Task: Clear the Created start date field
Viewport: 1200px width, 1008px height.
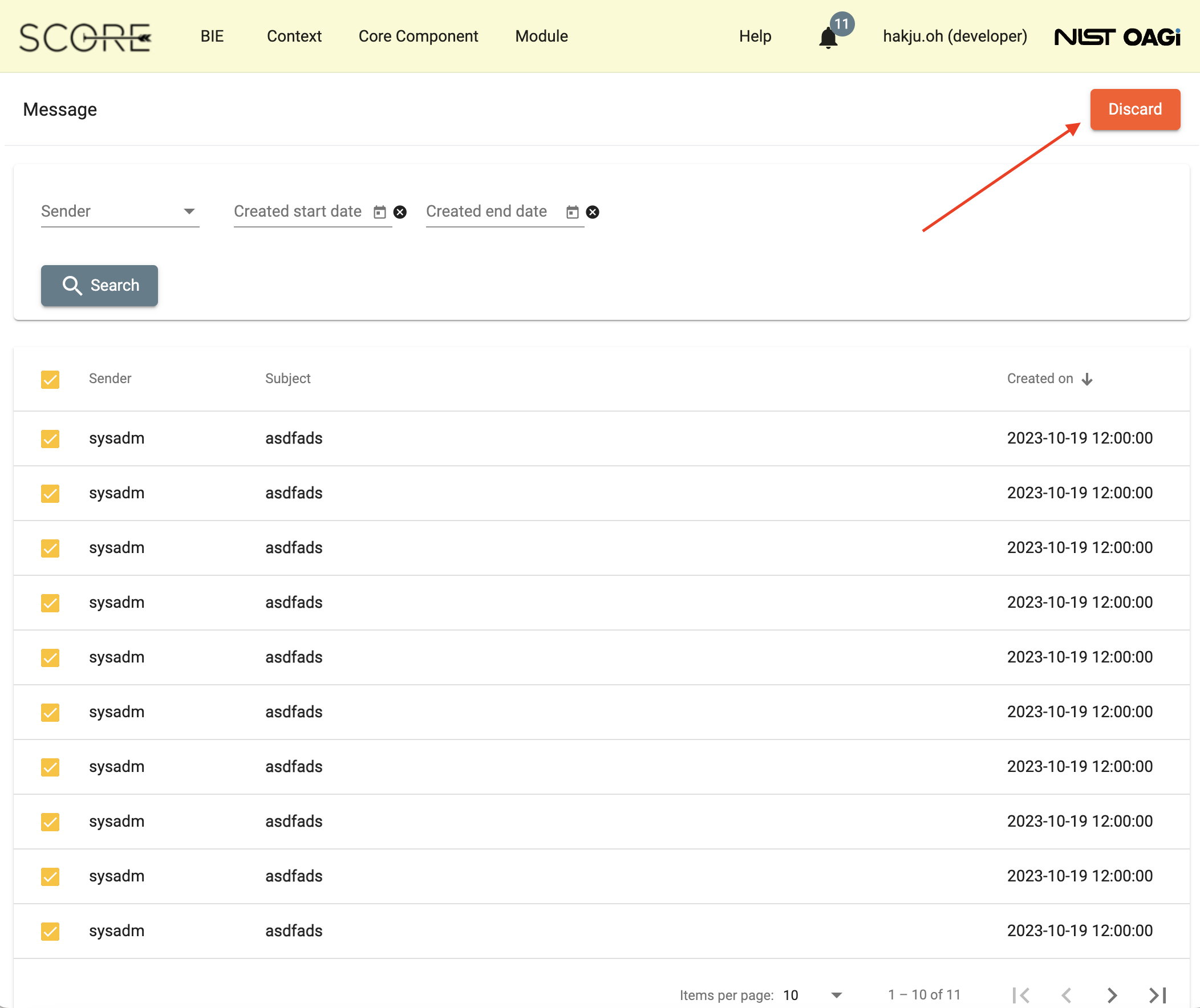Action: [400, 212]
